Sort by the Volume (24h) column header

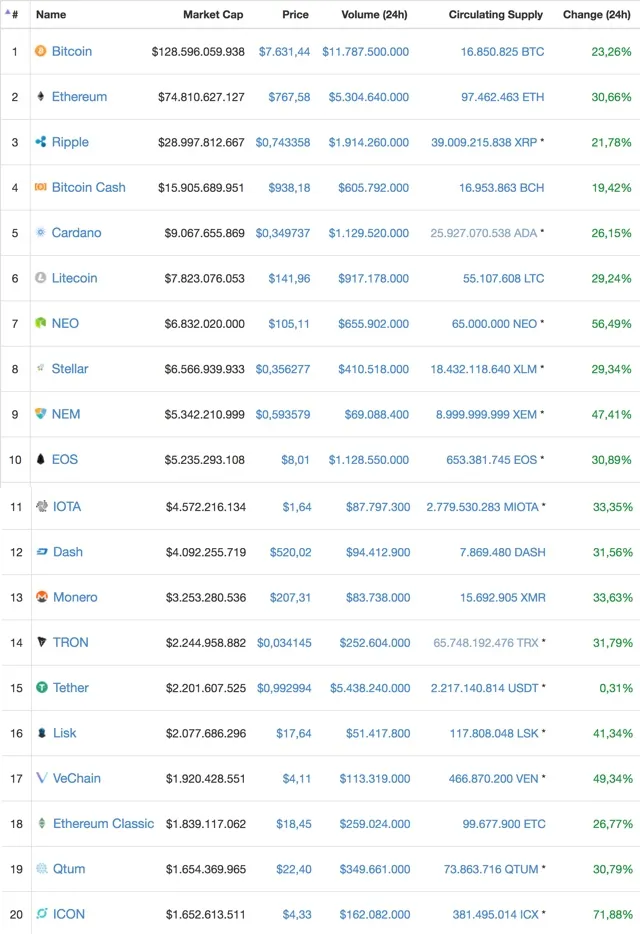pos(374,14)
